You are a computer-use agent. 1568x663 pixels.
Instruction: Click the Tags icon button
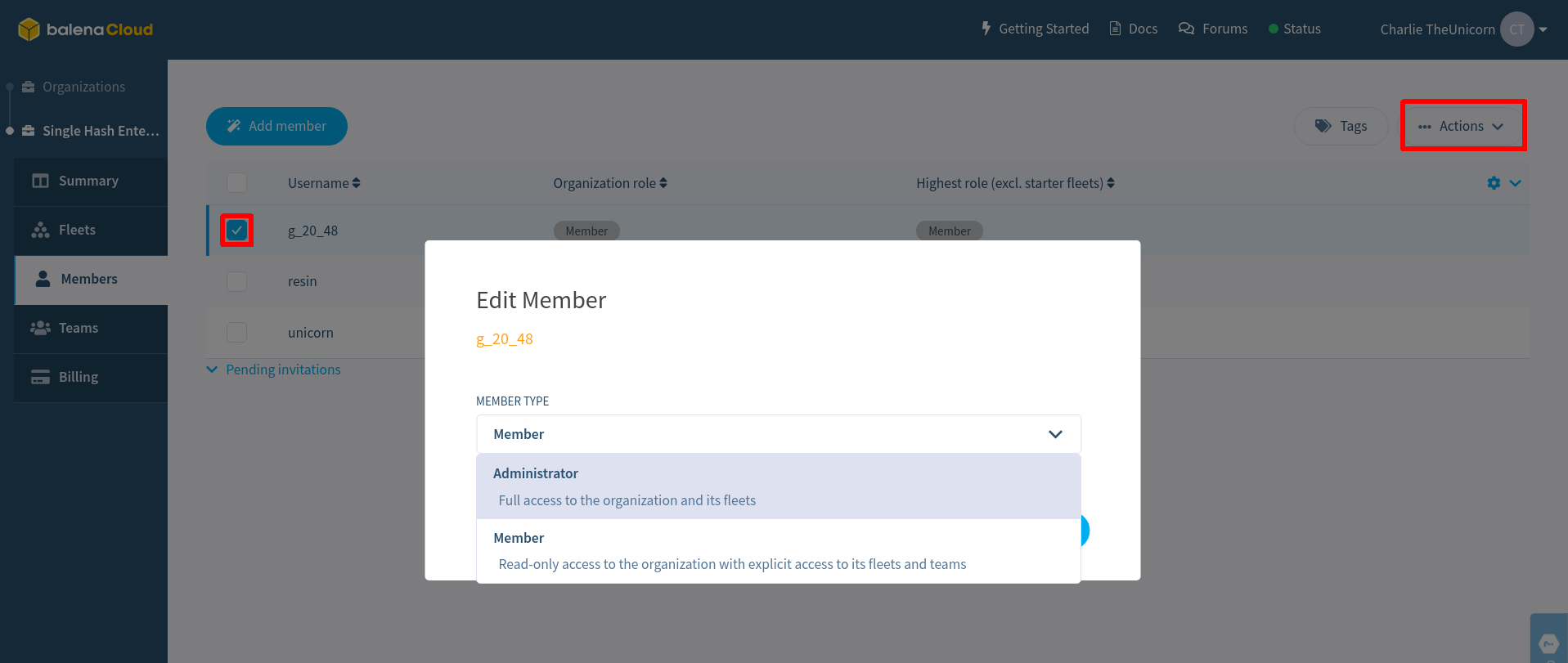pyautogui.click(x=1323, y=126)
